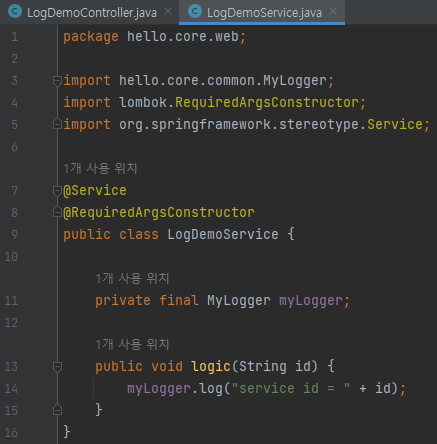Click package name hello.core.web
The image size is (437, 444).
183,37
